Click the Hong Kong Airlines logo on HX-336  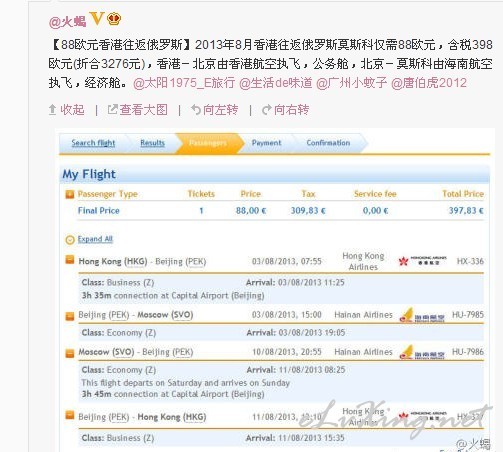pos(422,261)
